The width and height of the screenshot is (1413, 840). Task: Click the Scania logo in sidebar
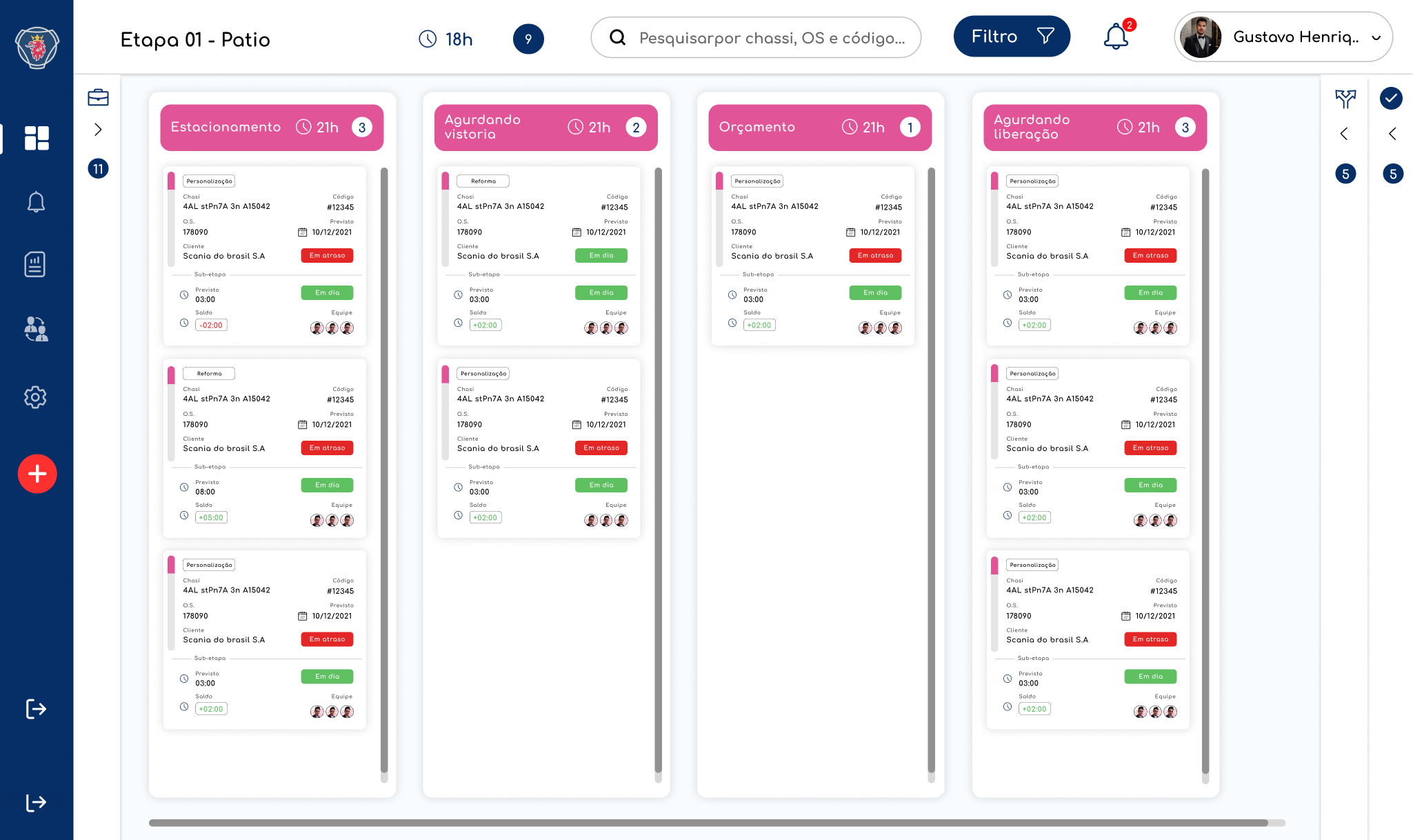[x=37, y=48]
